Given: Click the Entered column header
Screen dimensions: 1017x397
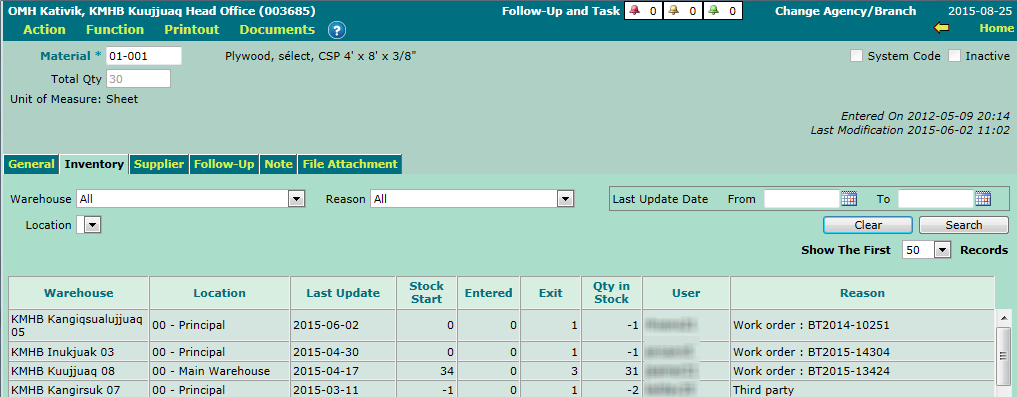Looking at the screenshot, I should coord(488,293).
